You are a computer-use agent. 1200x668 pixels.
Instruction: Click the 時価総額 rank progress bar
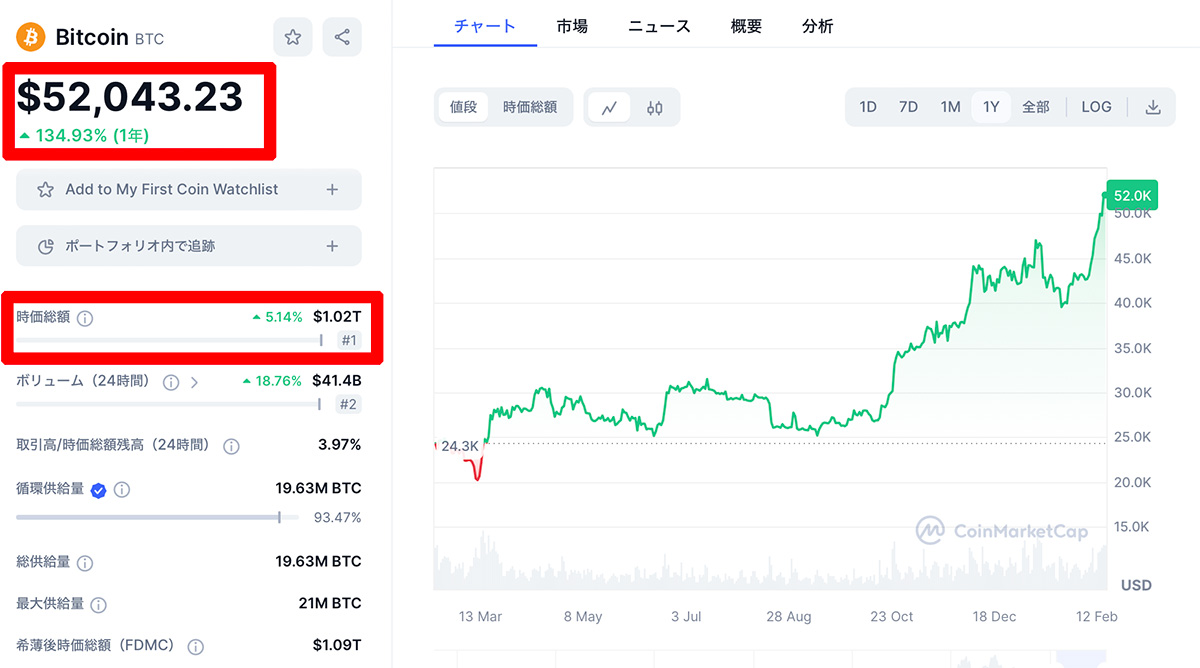tap(170, 340)
